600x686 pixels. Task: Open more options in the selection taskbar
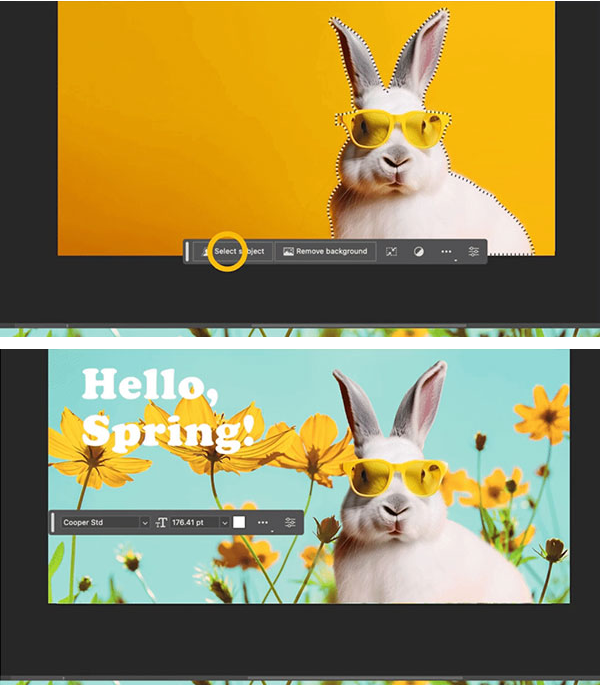tap(446, 252)
